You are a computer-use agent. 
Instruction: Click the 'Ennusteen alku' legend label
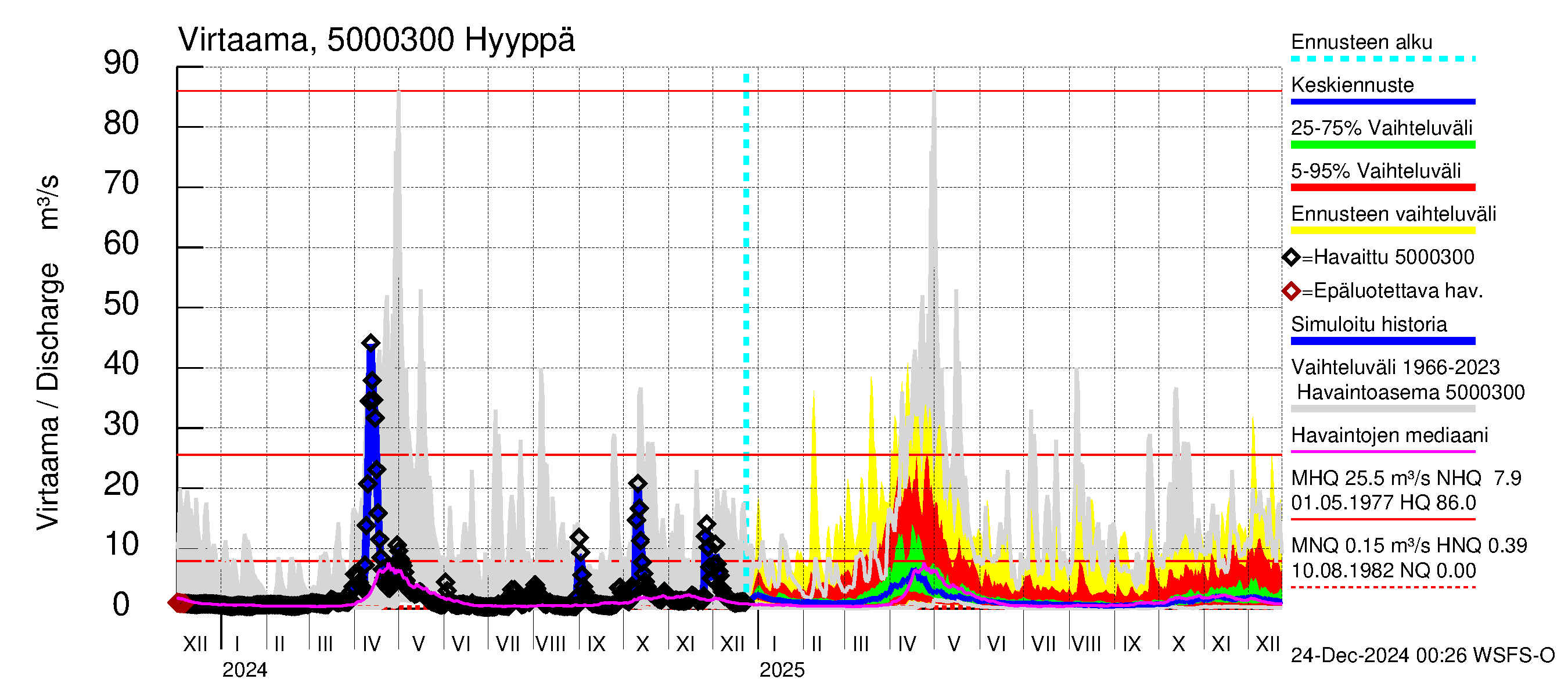click(1361, 42)
